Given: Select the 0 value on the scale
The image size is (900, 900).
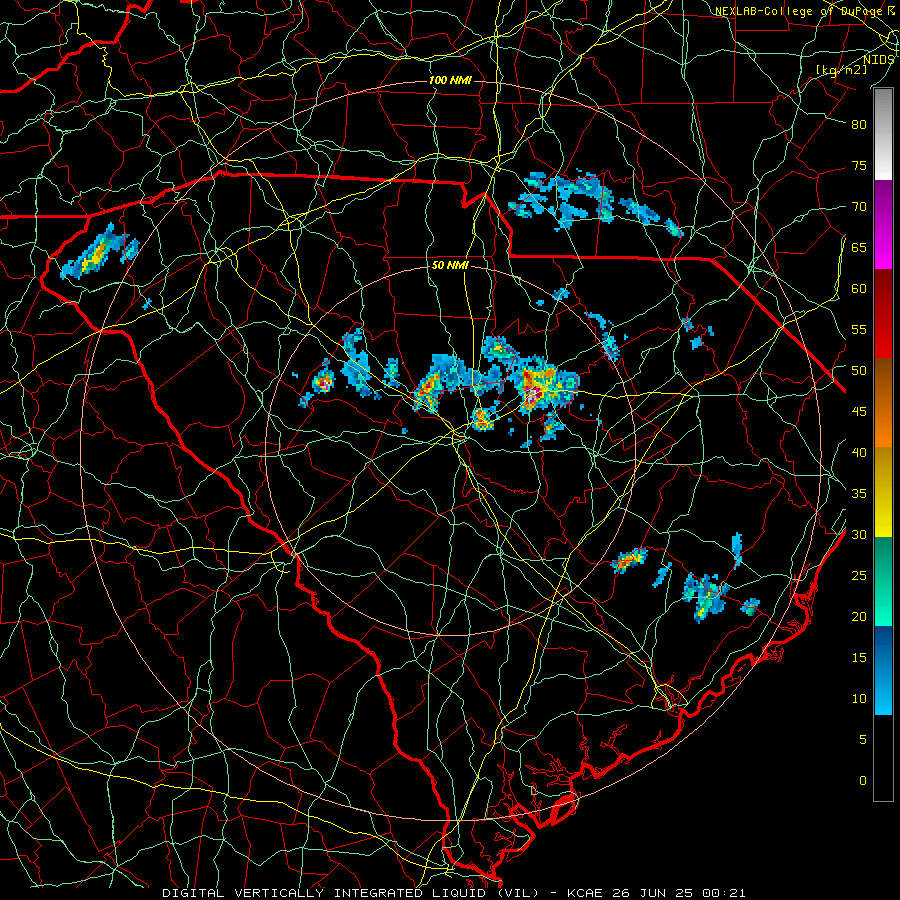Looking at the screenshot, I should (863, 781).
